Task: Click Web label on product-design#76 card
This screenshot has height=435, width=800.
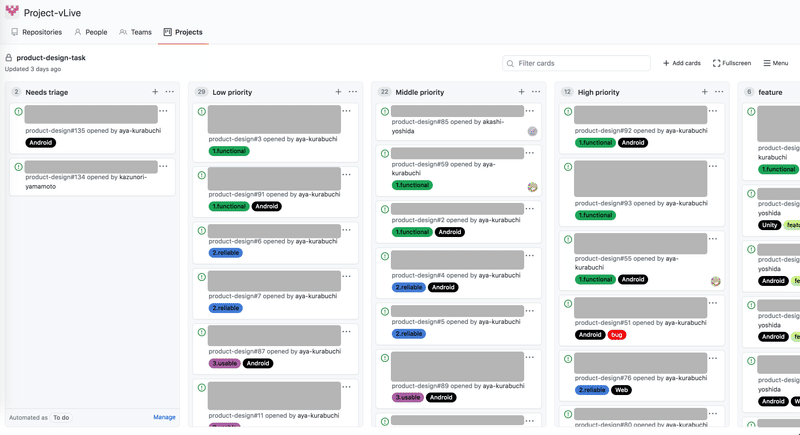Action: point(621,390)
